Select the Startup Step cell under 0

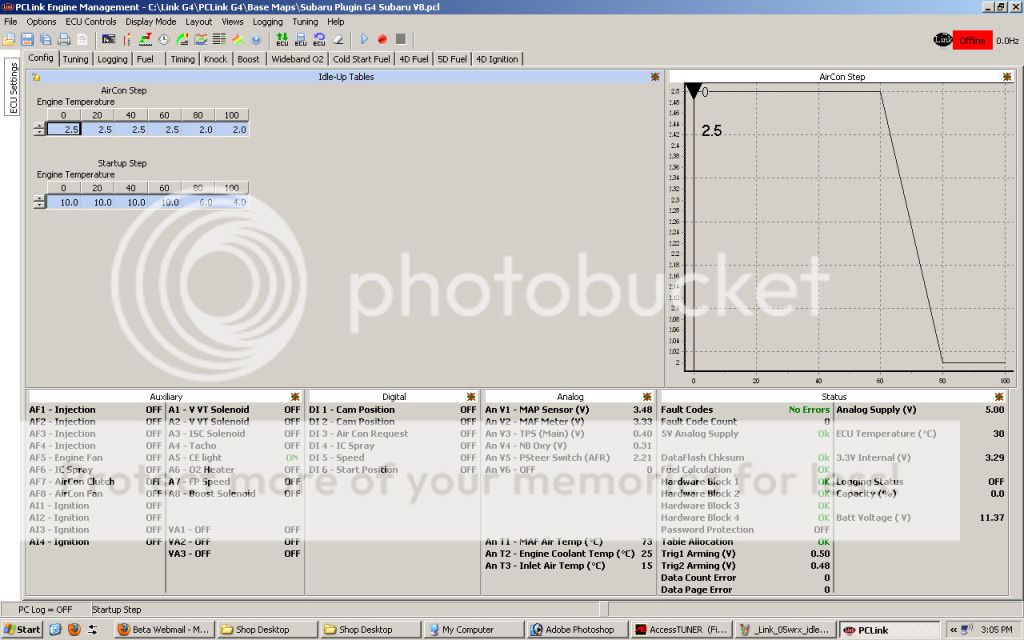(65, 202)
